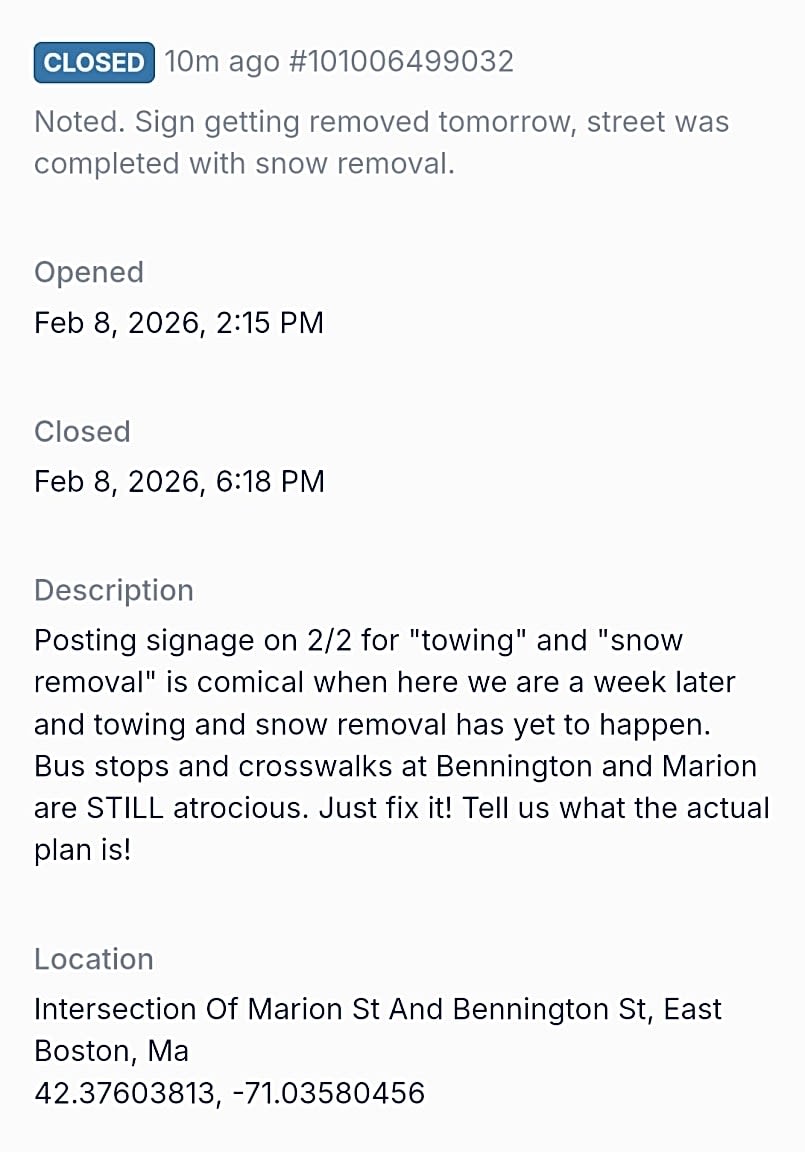Screen dimensions: 805x1152
Task: Click the Location heading
Action: pyautogui.click(x=94, y=959)
